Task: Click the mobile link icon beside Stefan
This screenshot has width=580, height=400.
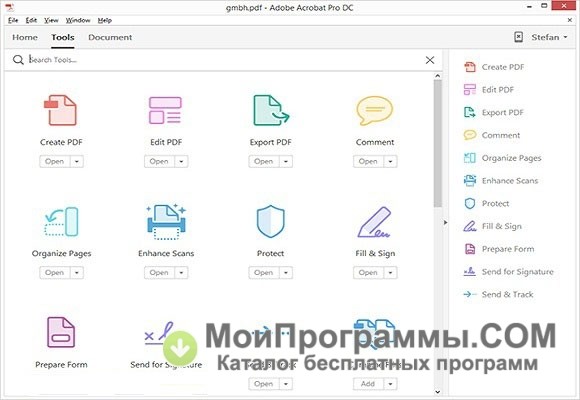Action: pyautogui.click(x=519, y=37)
